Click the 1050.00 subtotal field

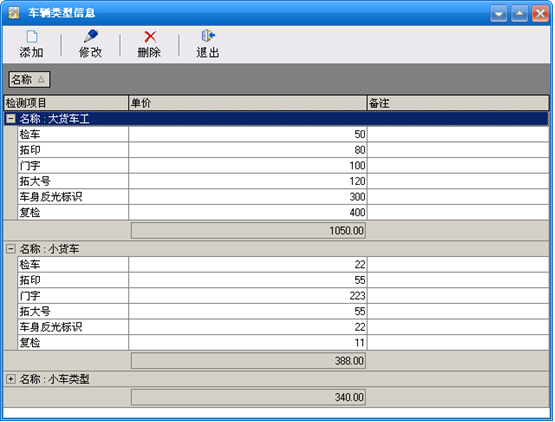tap(248, 231)
